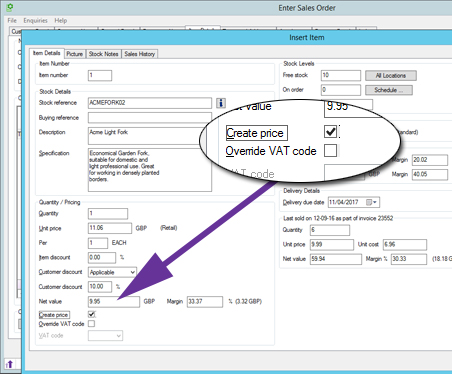This screenshot has height=374, width=452.
Task: Switch to the Stock Notes tab
Action: pos(103,54)
